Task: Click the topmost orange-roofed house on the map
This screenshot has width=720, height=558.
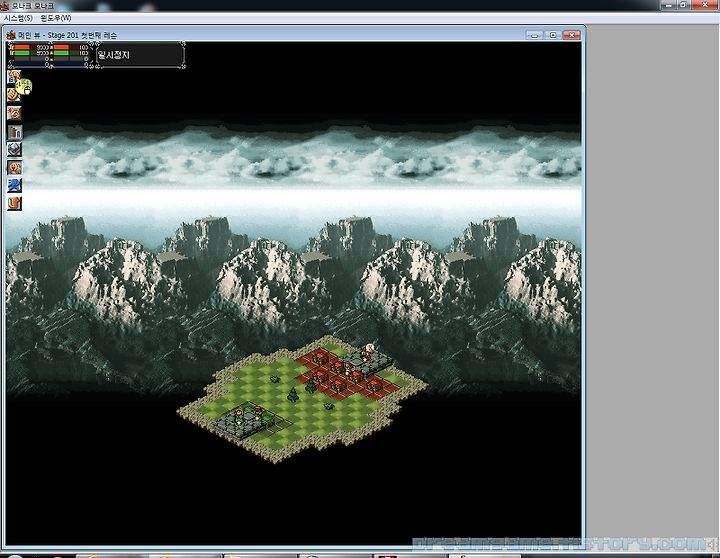Action: (319, 356)
